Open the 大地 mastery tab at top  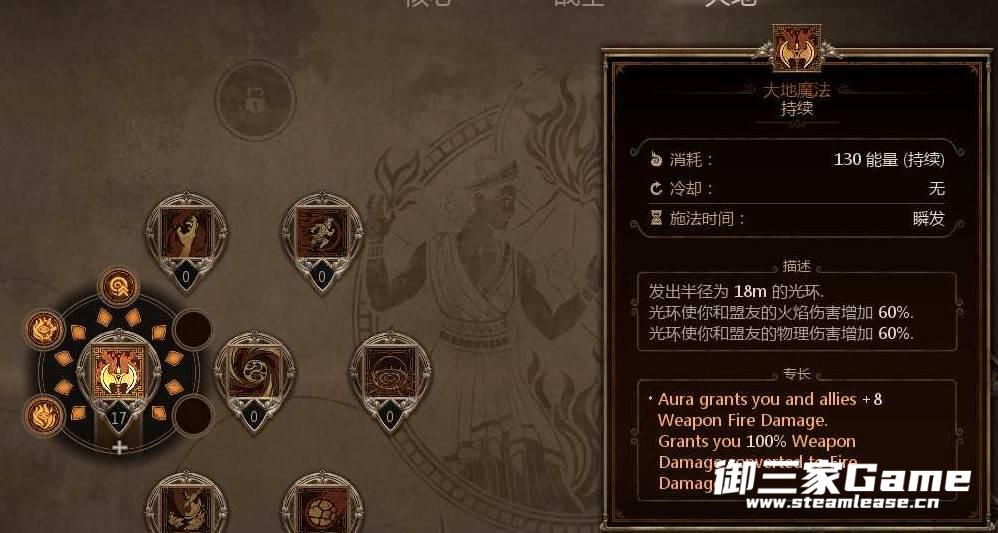tap(729, 3)
